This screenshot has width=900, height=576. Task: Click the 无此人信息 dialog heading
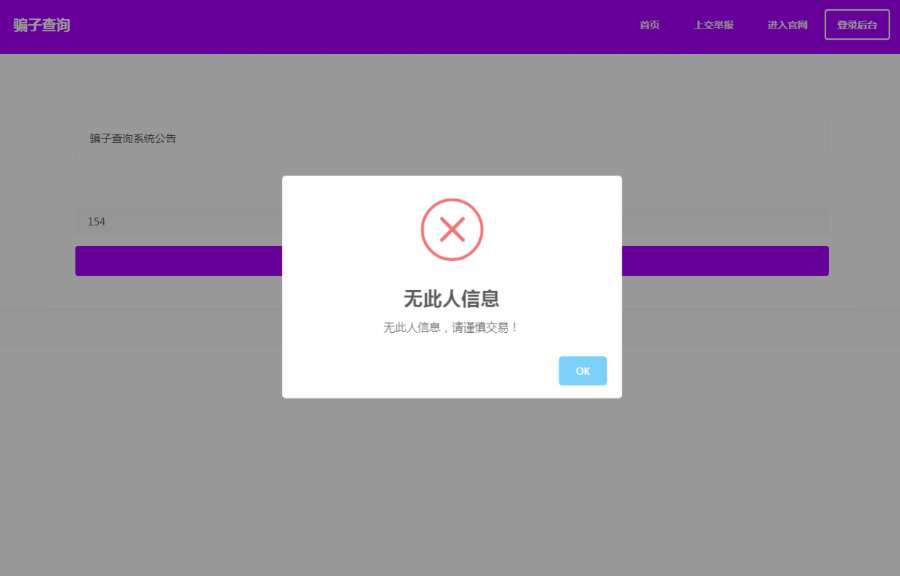(452, 298)
